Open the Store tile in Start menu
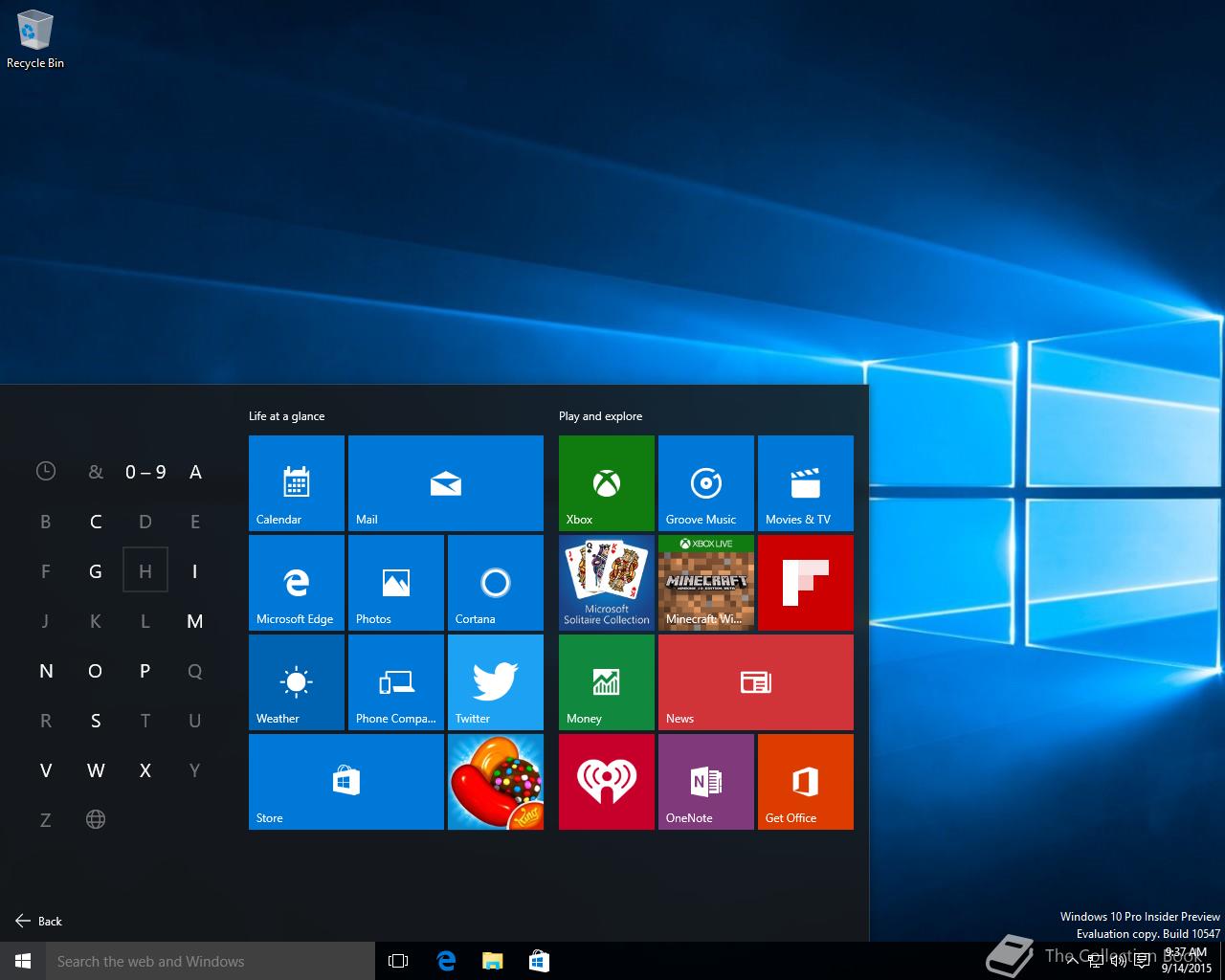The height and width of the screenshot is (980, 1225). click(x=346, y=782)
